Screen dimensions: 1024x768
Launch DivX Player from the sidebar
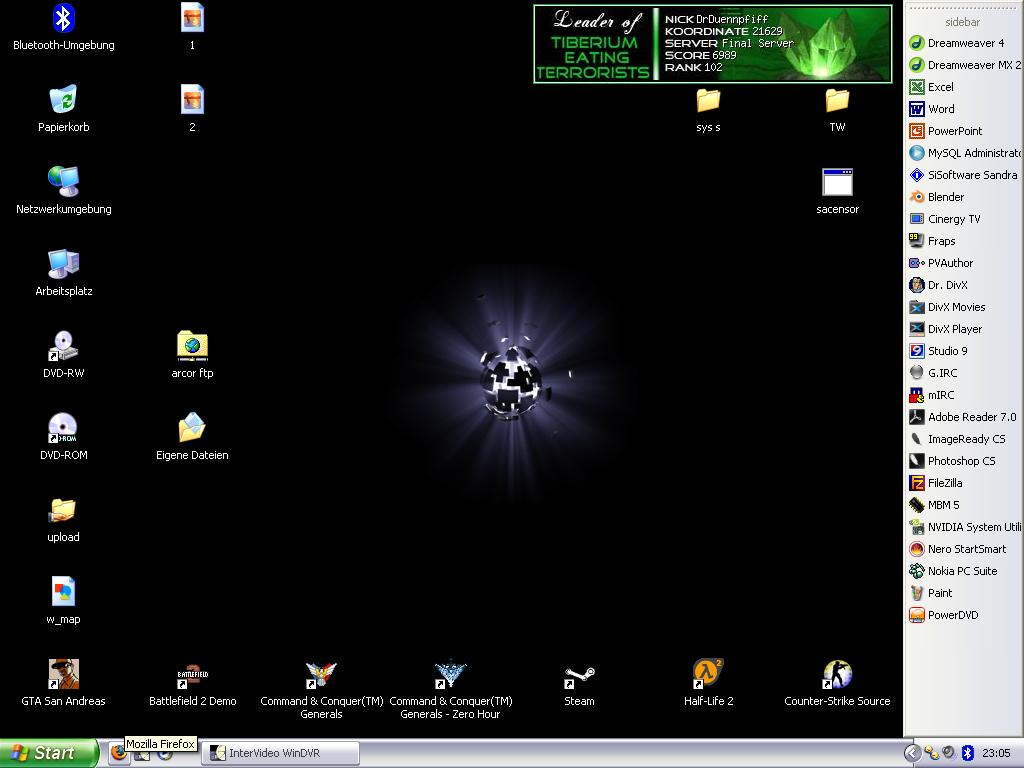[x=946, y=329]
